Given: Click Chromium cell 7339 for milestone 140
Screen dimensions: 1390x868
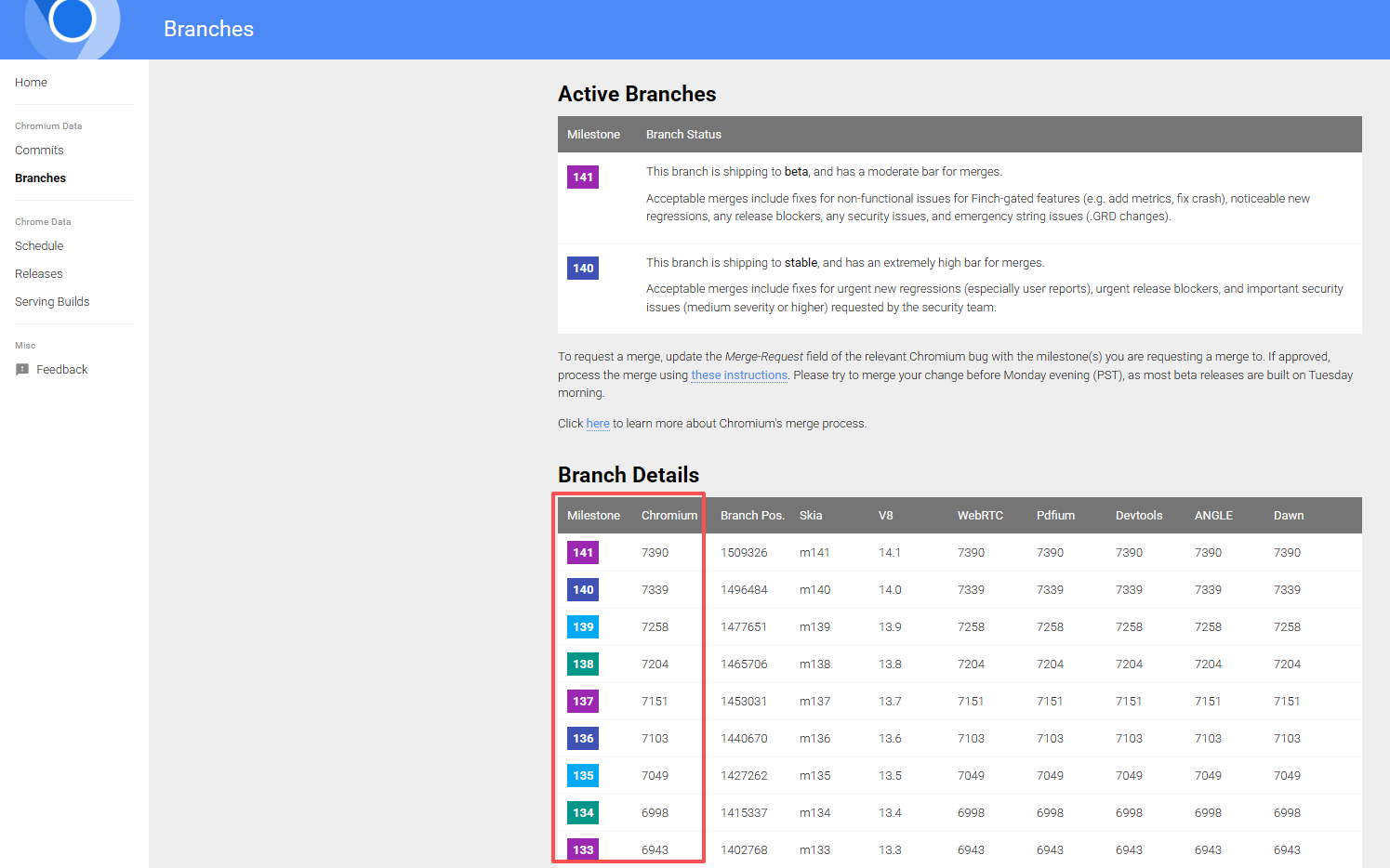Looking at the screenshot, I should pyautogui.click(x=655, y=590).
